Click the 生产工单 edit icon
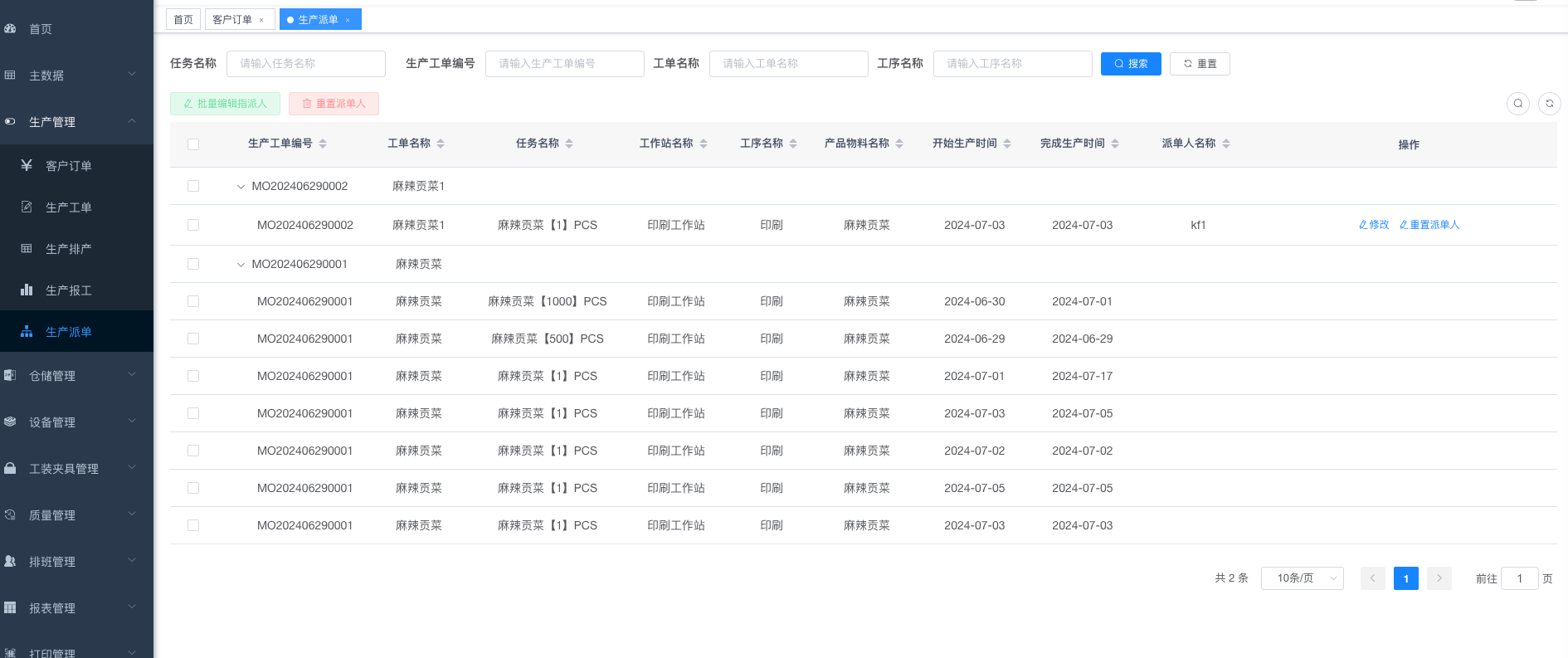Image resolution: width=1568 pixels, height=658 pixels. click(x=27, y=207)
